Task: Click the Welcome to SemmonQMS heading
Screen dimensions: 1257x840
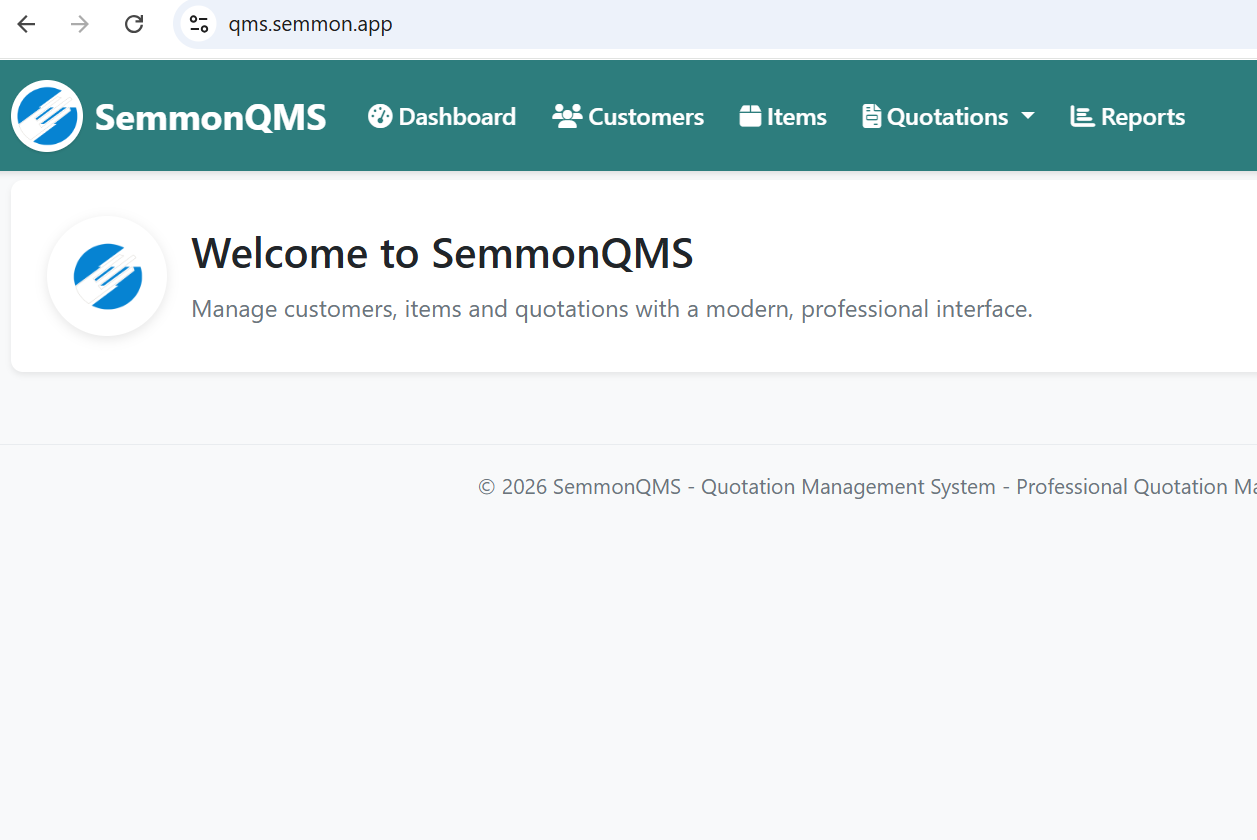Action: coord(442,253)
